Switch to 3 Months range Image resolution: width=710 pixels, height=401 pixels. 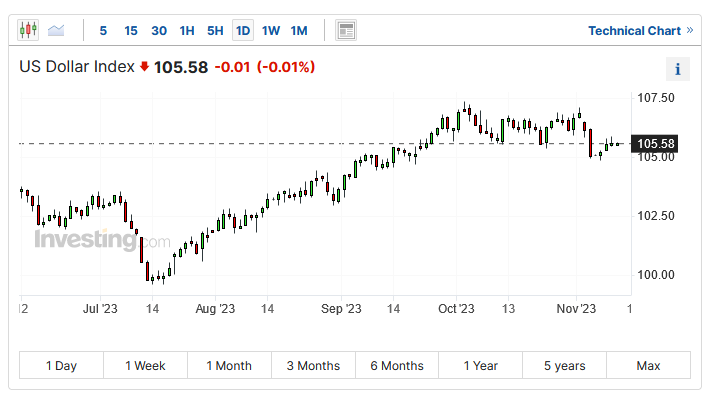313,365
